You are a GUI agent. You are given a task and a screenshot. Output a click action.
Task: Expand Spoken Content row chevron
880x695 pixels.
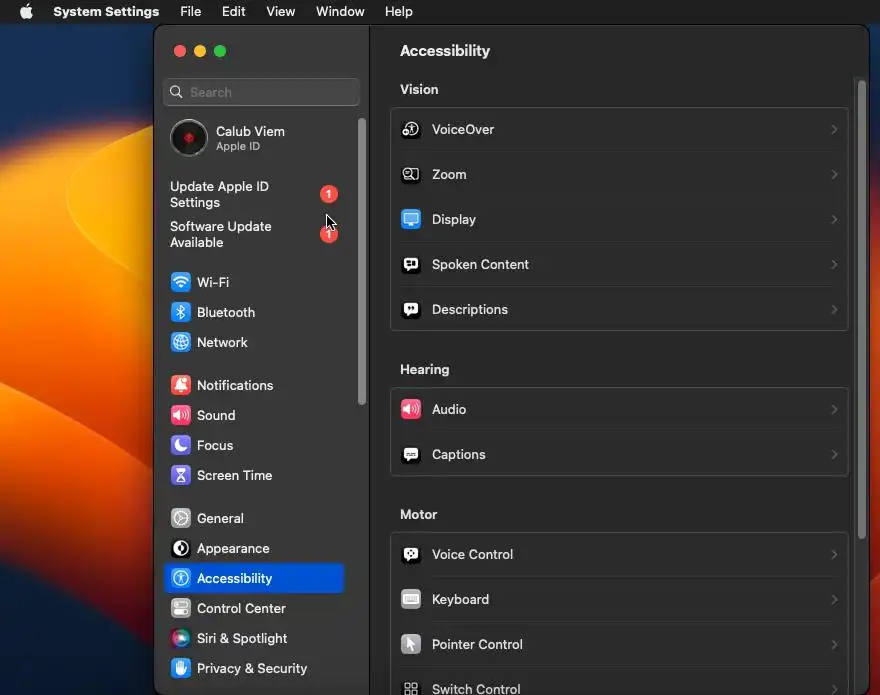coord(834,264)
